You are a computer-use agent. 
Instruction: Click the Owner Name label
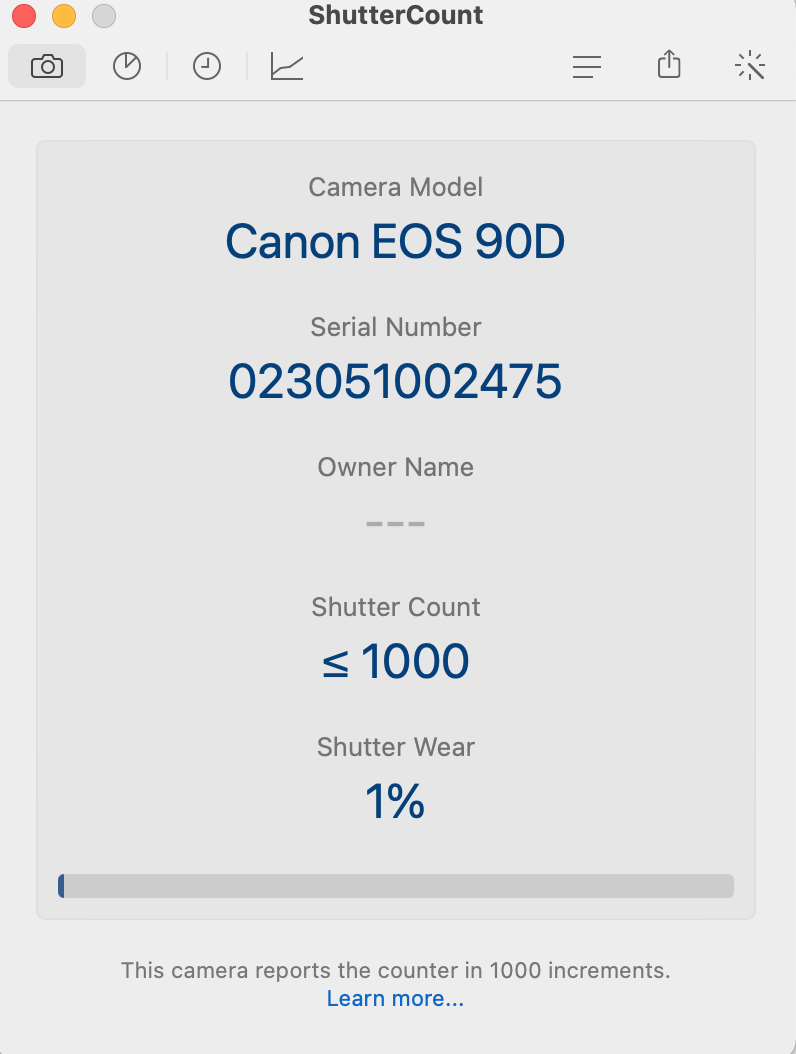point(395,467)
